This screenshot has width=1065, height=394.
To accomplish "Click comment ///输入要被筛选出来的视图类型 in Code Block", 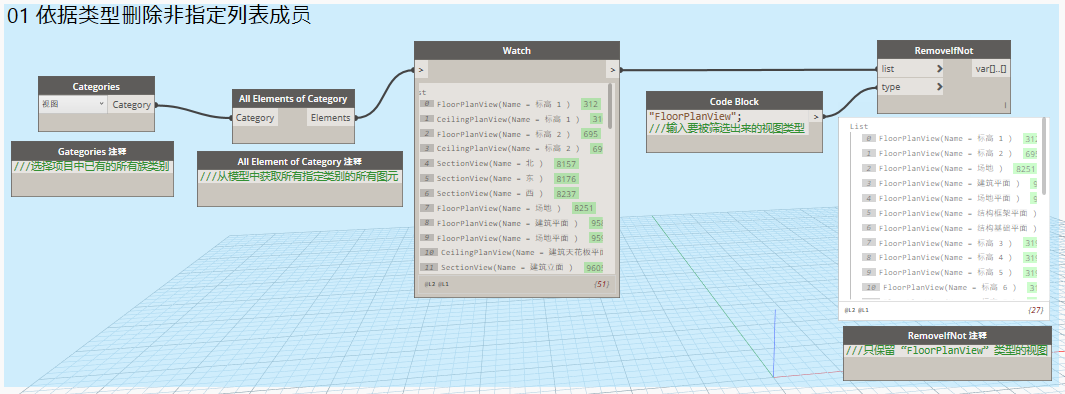I will pyautogui.click(x=727, y=128).
